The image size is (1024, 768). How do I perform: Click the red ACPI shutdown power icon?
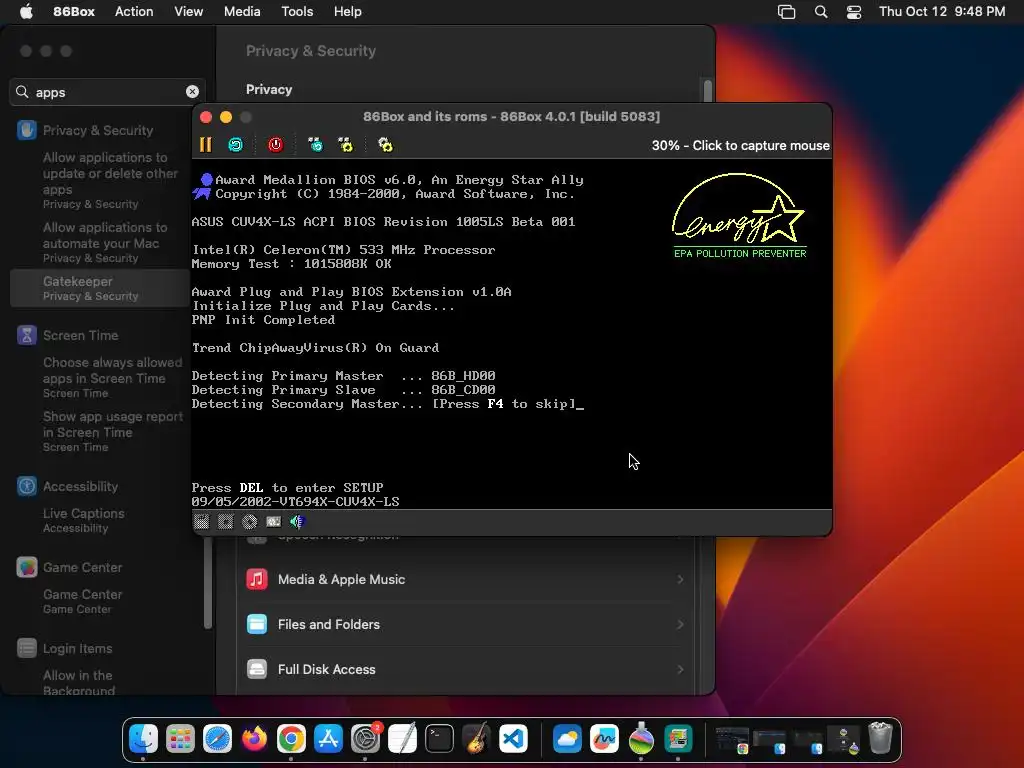click(x=276, y=144)
